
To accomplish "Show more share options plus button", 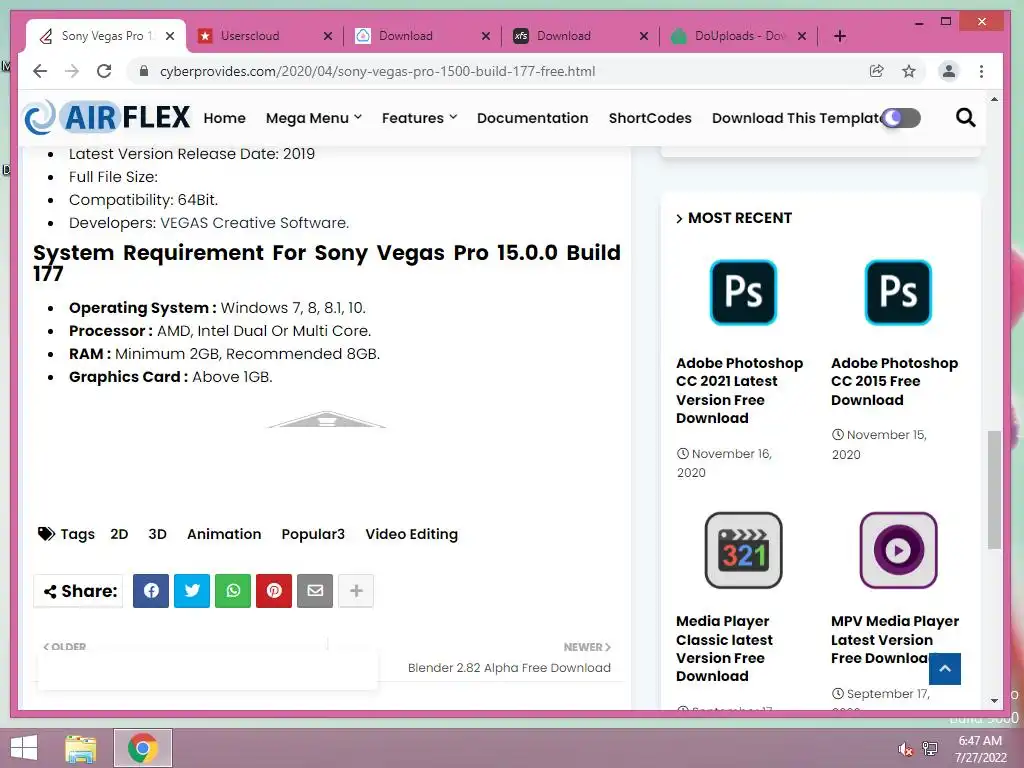I will pos(356,591).
